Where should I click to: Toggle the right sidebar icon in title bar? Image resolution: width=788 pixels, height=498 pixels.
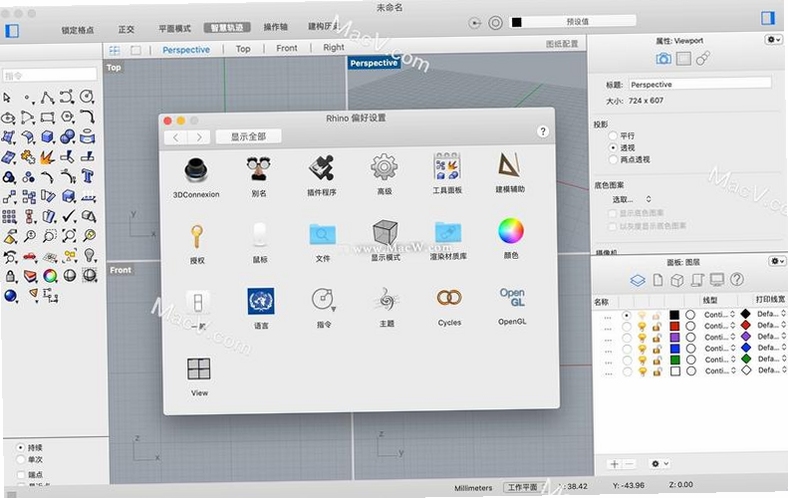pos(767,18)
